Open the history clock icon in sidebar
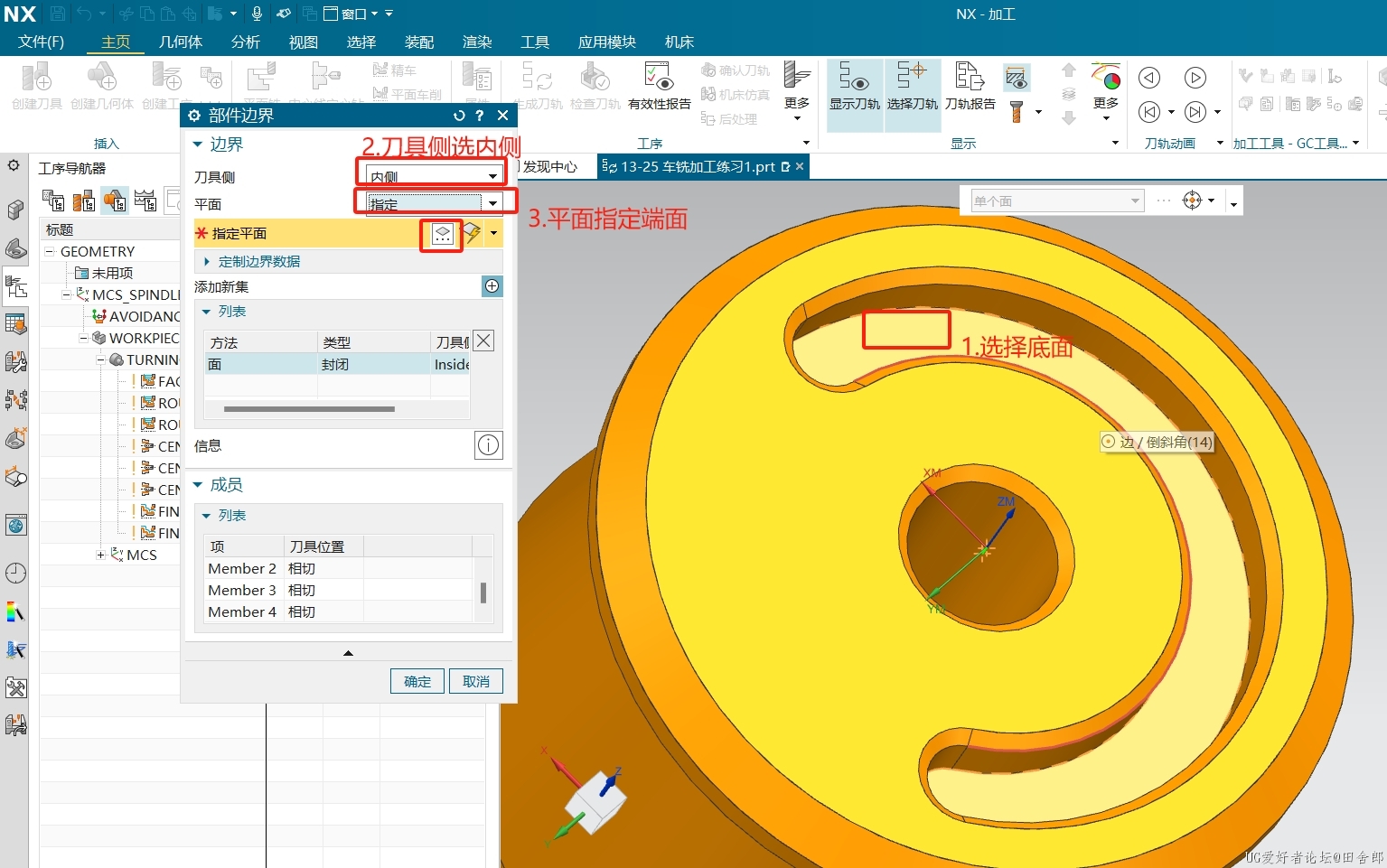This screenshot has width=1387, height=868. coord(15,574)
